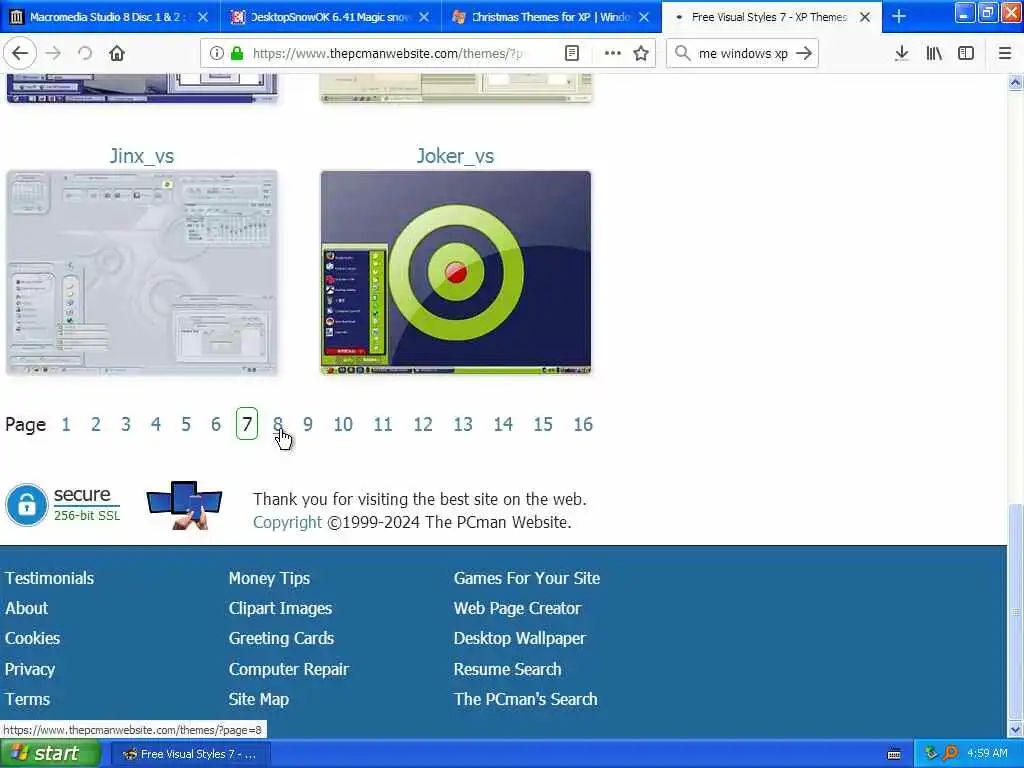This screenshot has width=1024, height=768.
Task: Go to page 3 of themes
Action: (x=126, y=424)
